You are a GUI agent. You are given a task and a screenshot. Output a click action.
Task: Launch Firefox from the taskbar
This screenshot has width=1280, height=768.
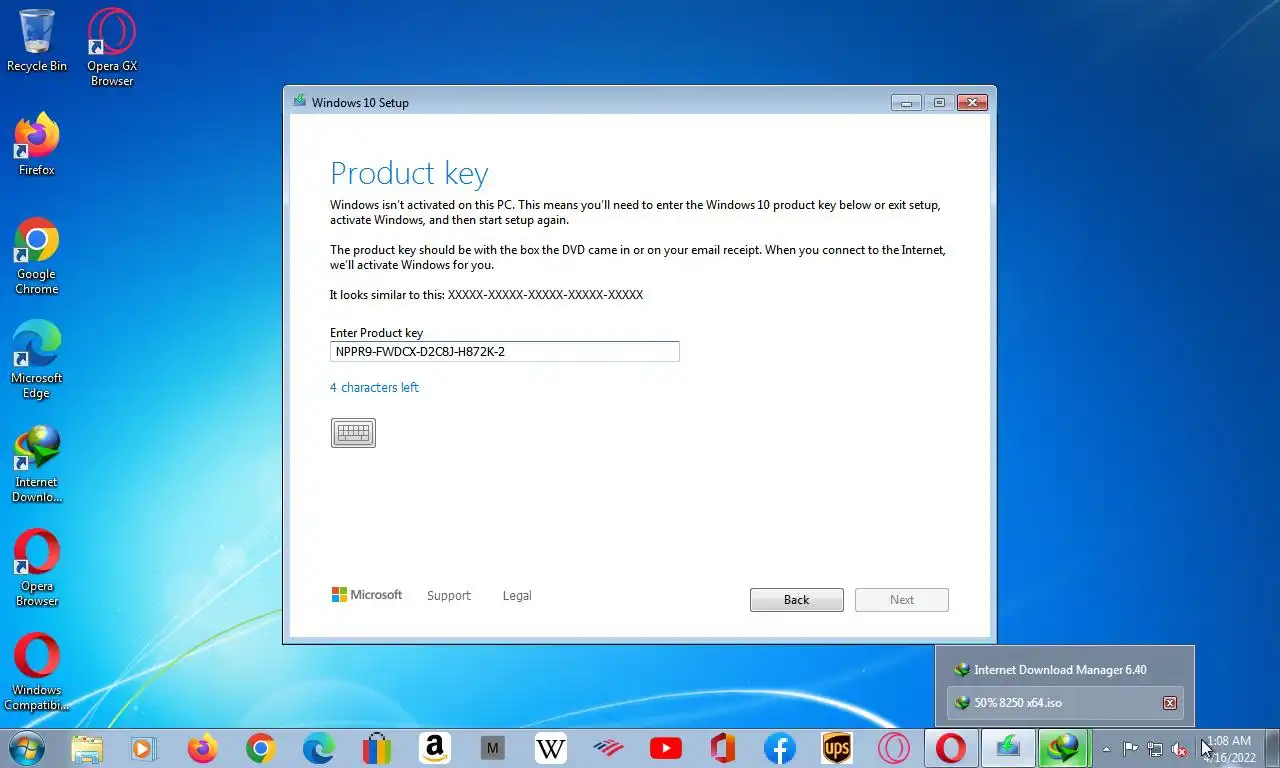(202, 748)
